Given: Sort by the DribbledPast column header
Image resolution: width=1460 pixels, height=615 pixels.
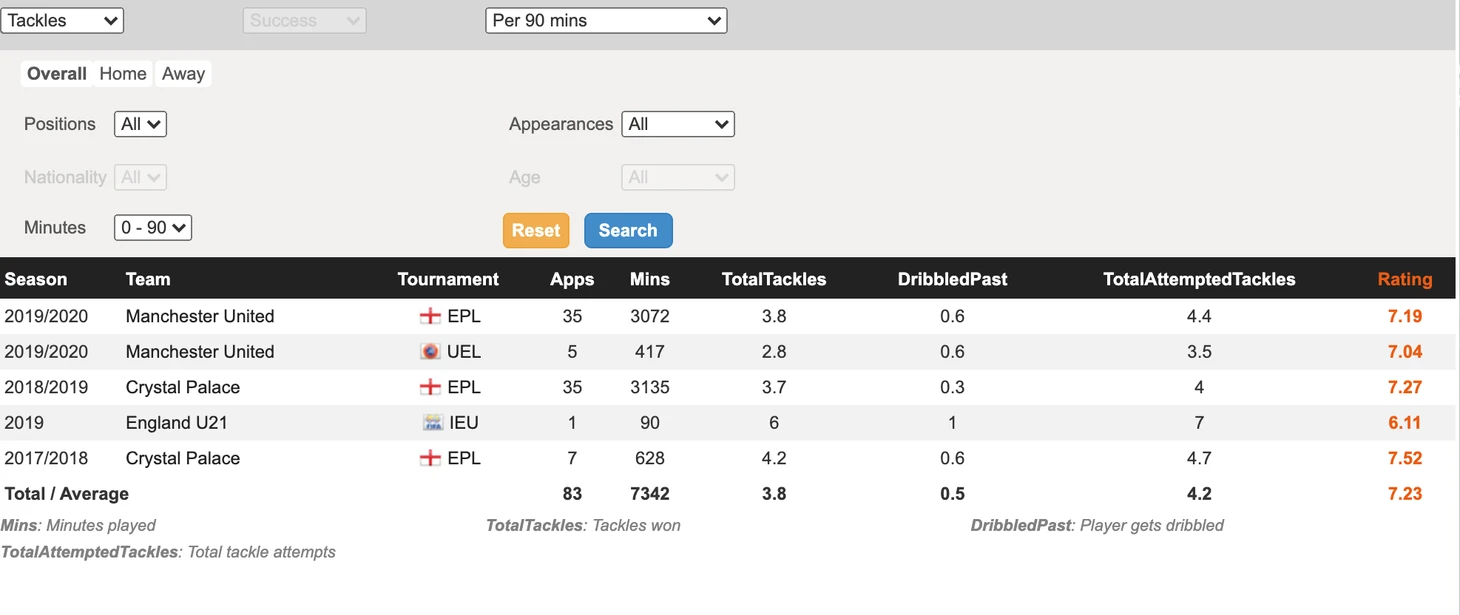Looking at the screenshot, I should pyautogui.click(x=952, y=280).
